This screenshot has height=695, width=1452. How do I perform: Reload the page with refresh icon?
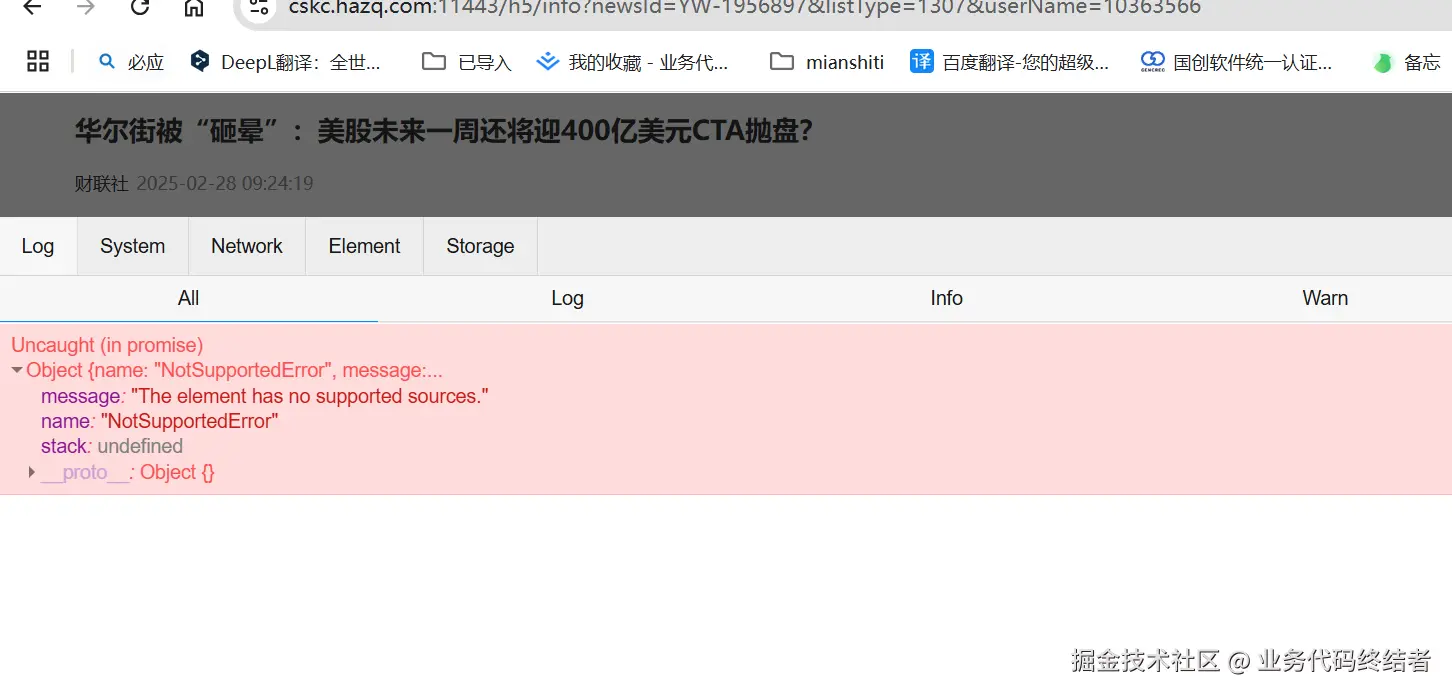coord(140,8)
